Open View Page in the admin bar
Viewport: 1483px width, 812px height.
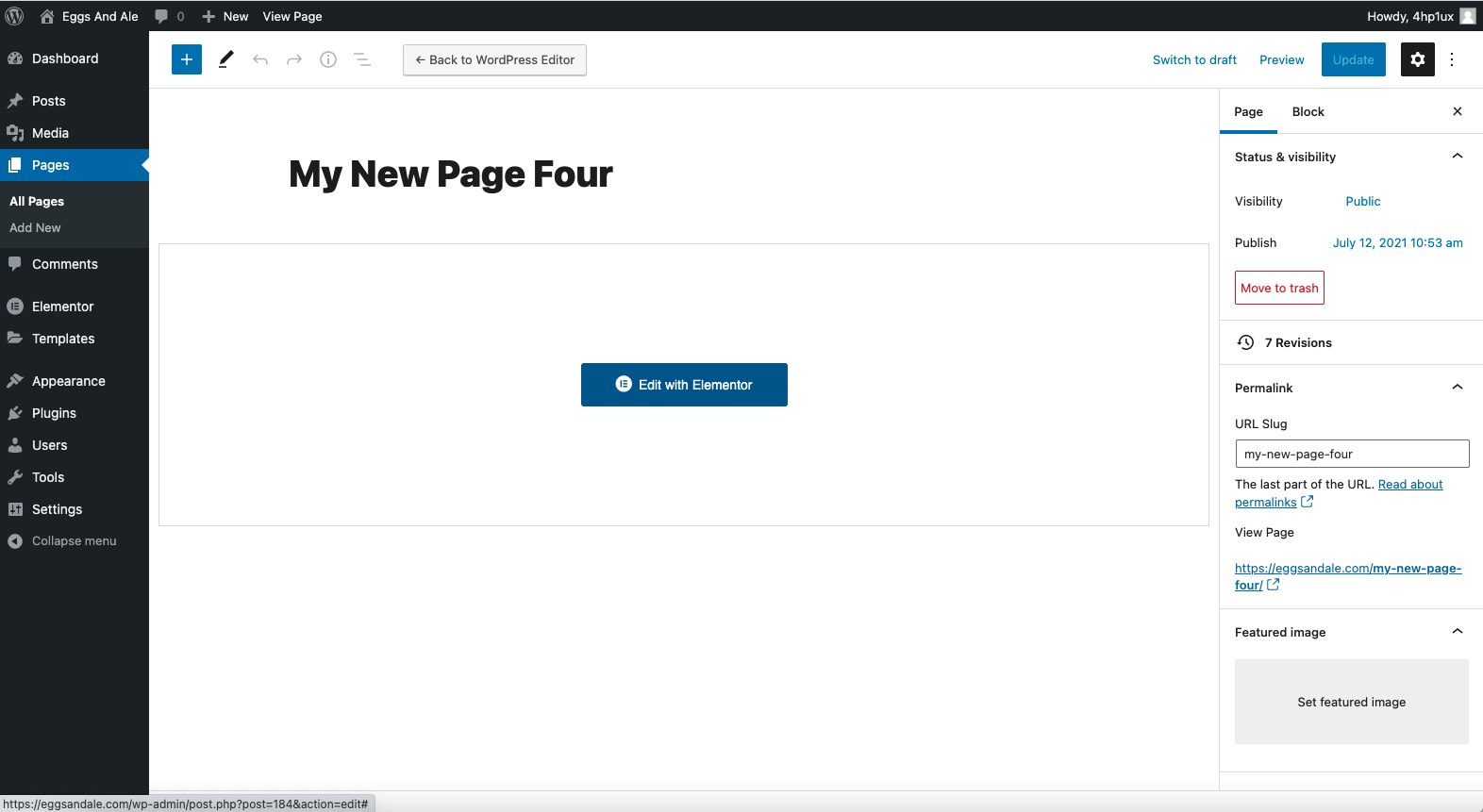[292, 16]
